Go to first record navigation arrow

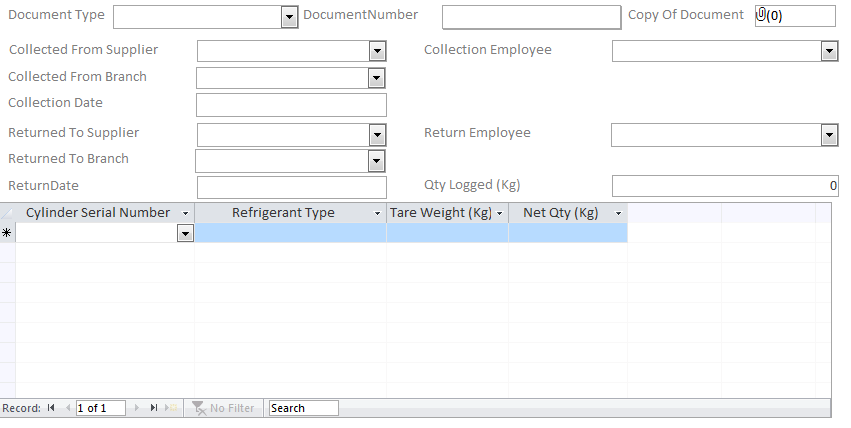coord(51,408)
